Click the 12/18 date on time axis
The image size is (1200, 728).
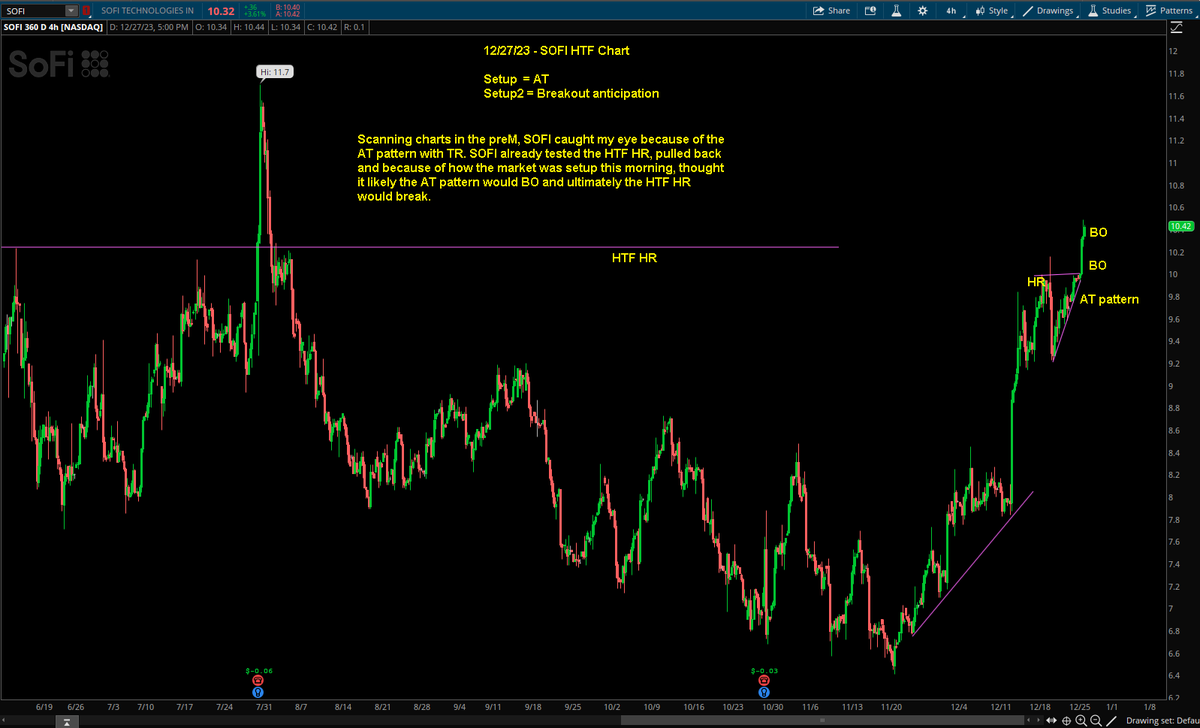pyautogui.click(x=1041, y=705)
